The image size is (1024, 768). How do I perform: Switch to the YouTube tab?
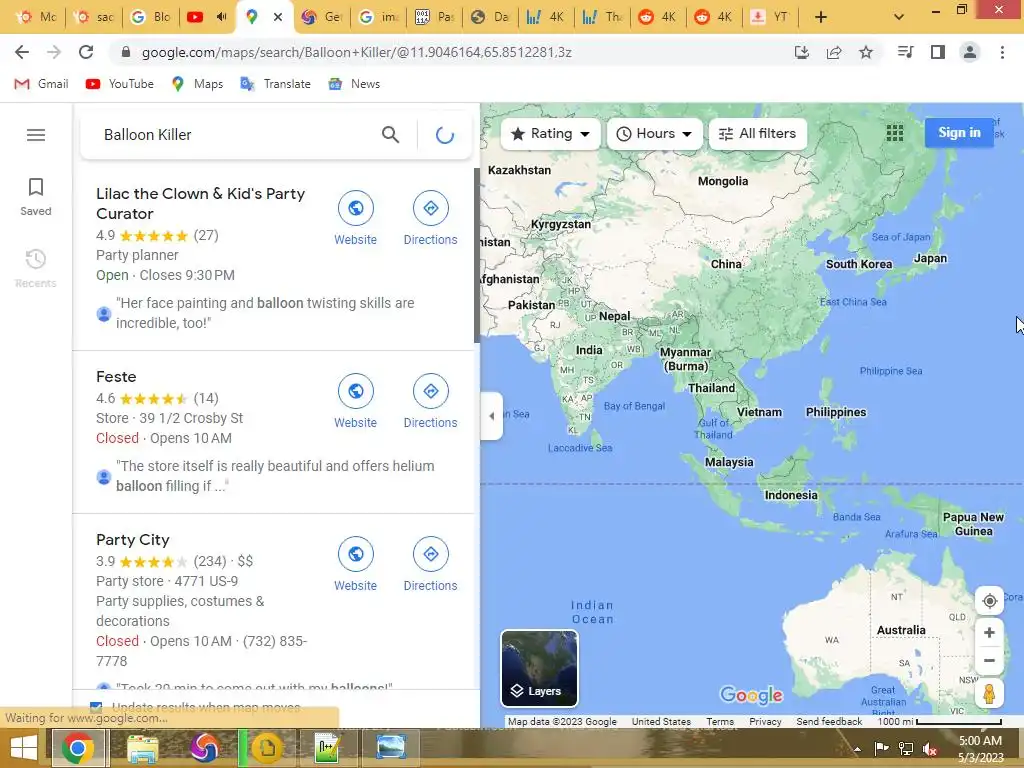pos(206,17)
